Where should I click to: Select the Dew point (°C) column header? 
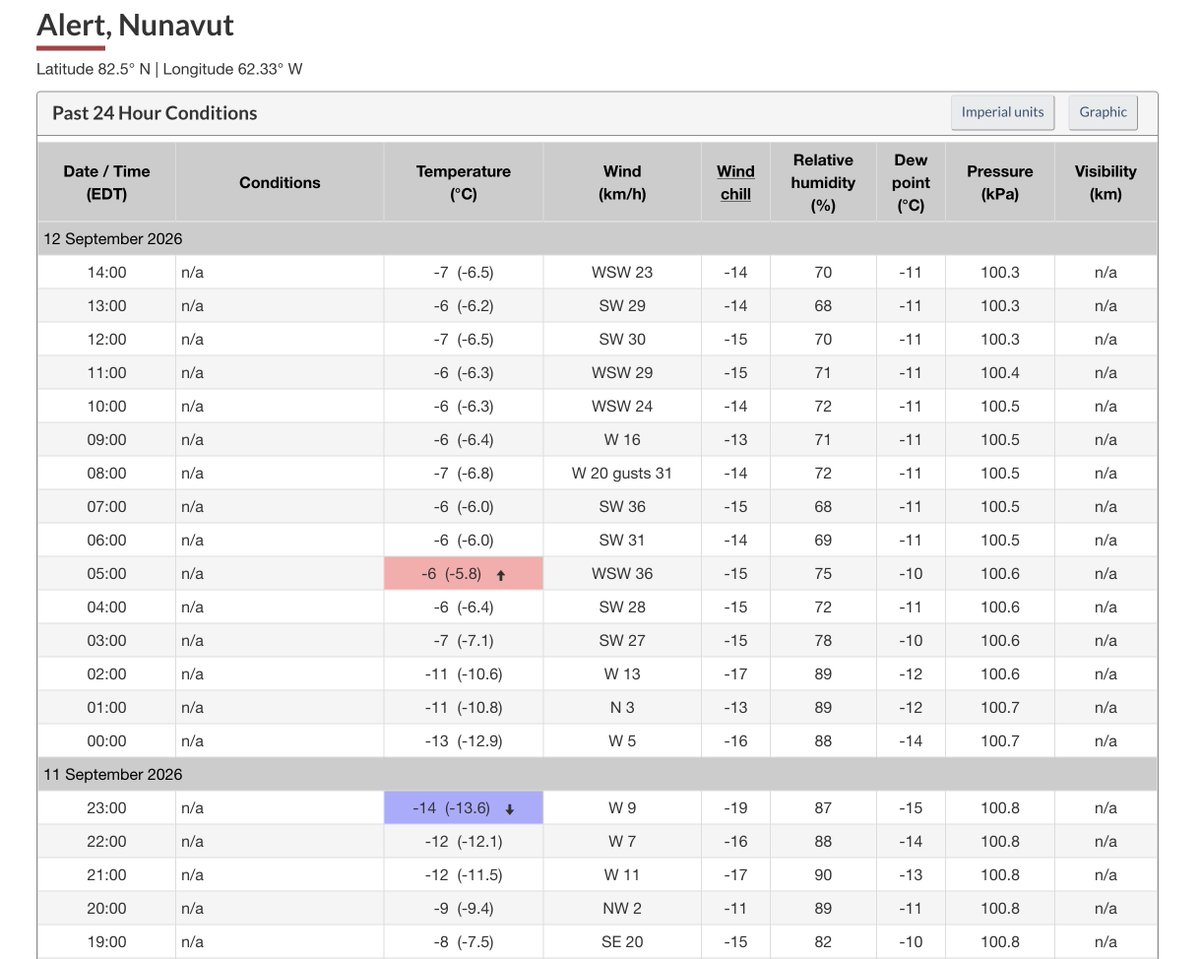pos(911,182)
